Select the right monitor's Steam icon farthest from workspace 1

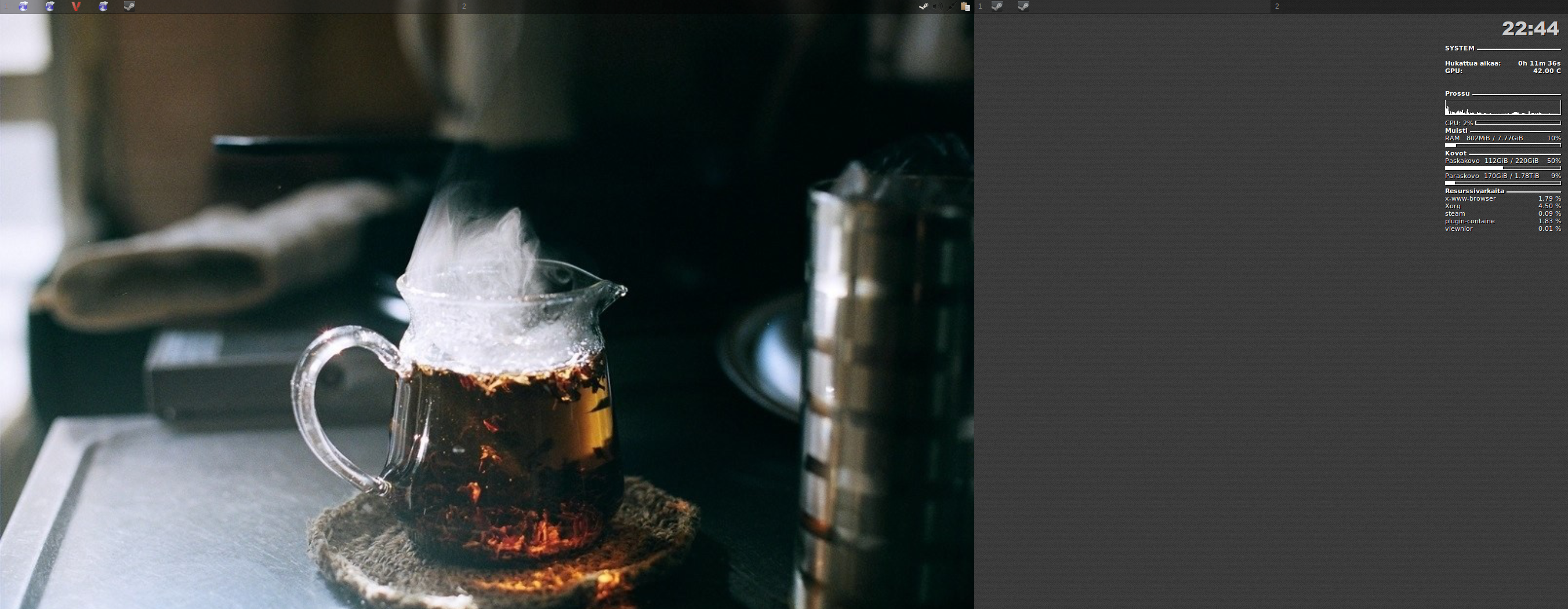coord(1023,6)
